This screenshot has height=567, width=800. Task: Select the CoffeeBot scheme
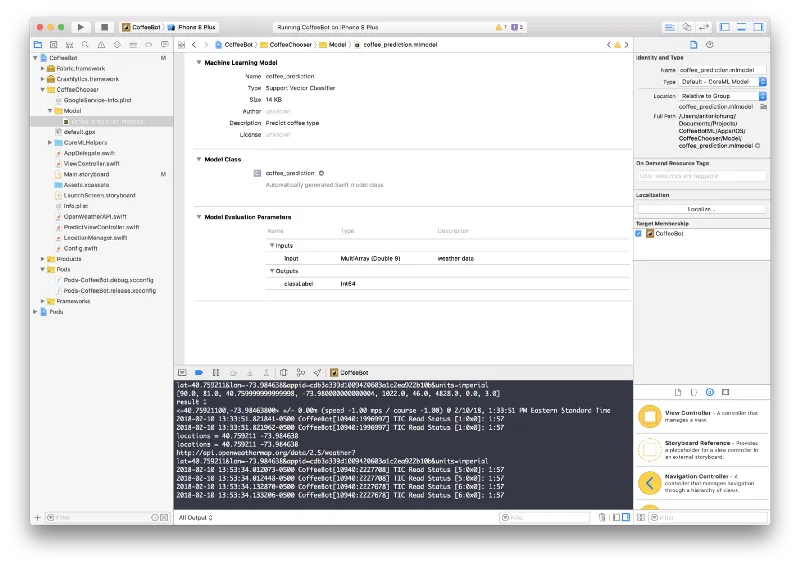click(x=141, y=27)
